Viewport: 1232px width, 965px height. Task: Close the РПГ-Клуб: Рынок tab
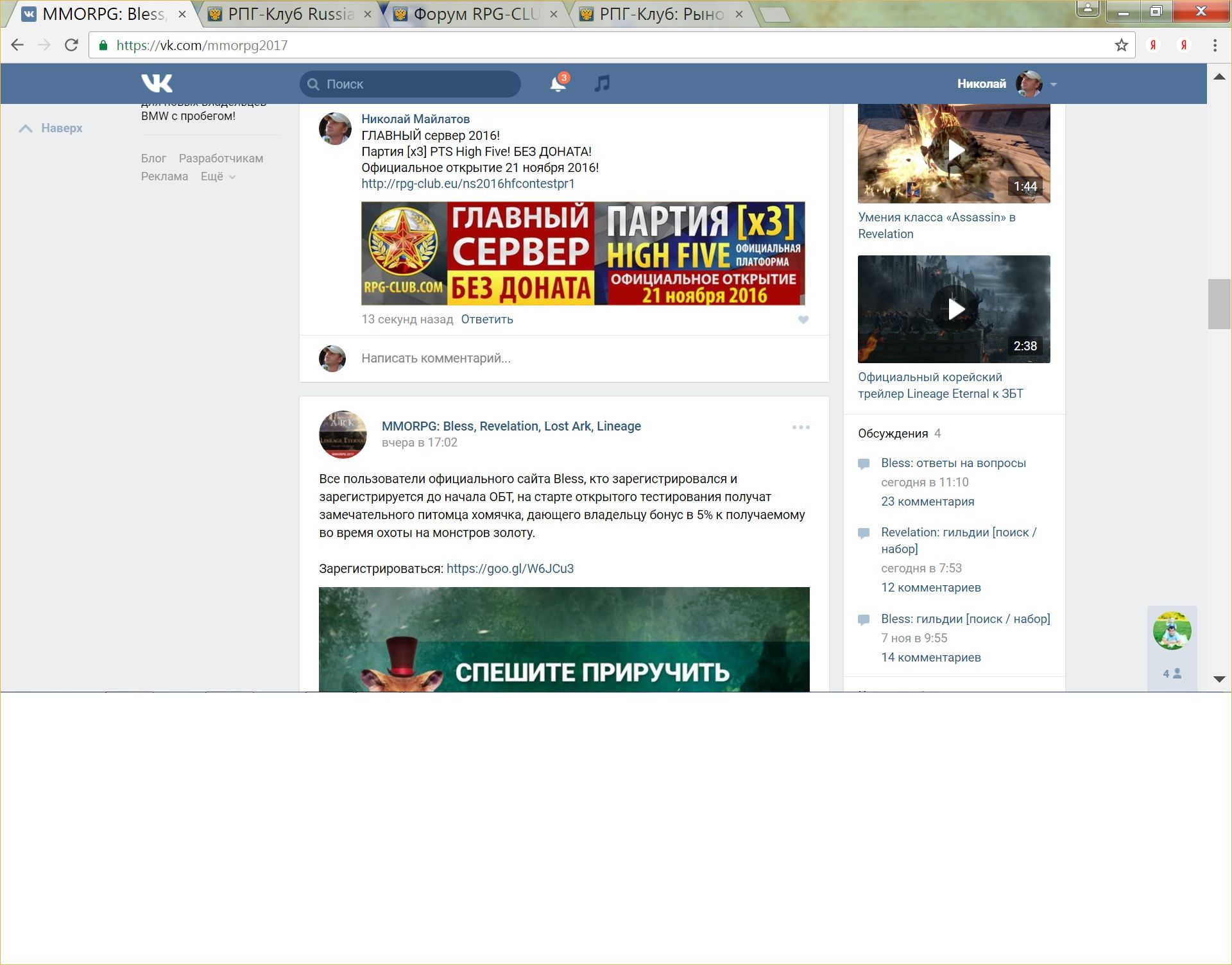click(x=739, y=14)
